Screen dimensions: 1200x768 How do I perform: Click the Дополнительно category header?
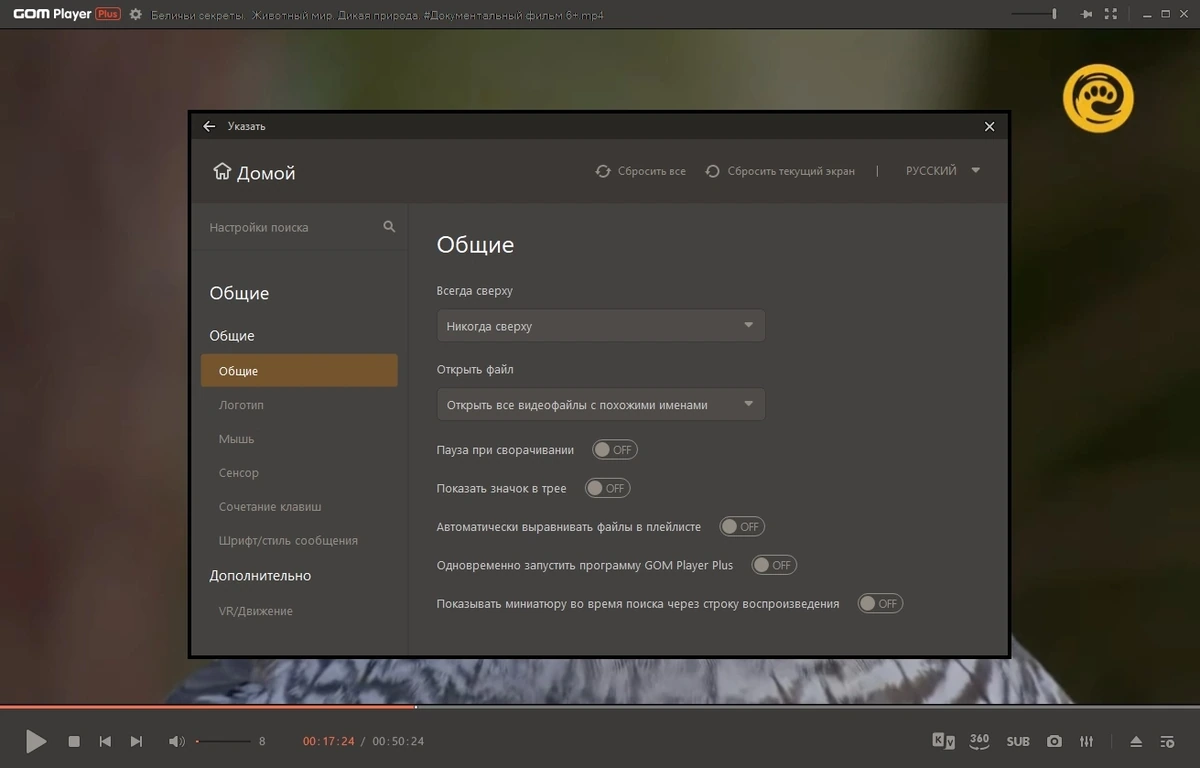coord(260,576)
